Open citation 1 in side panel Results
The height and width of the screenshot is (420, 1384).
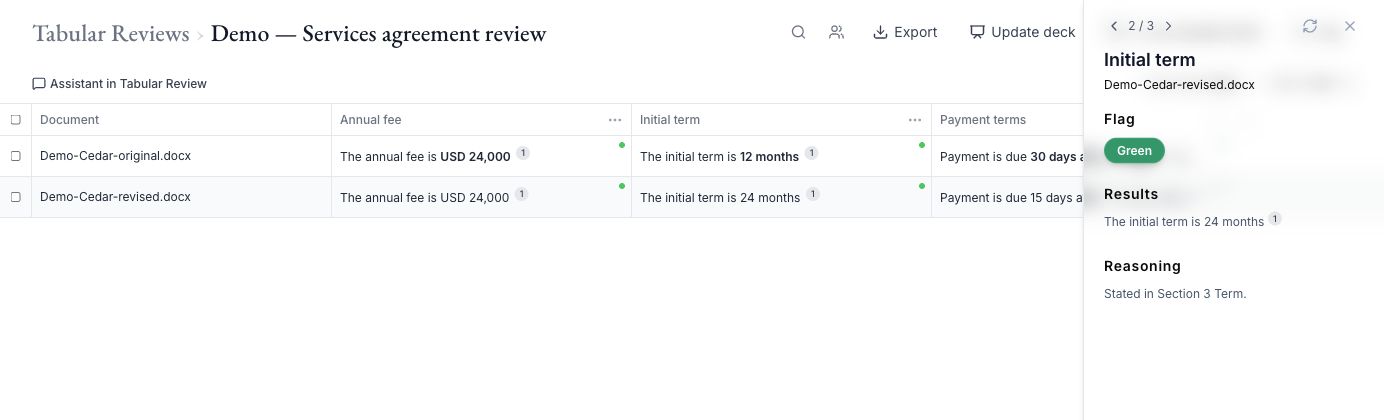coord(1275,219)
